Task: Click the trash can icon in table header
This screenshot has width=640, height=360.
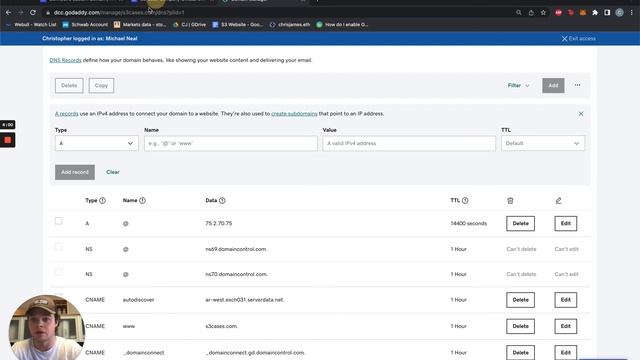Action: 510,200
